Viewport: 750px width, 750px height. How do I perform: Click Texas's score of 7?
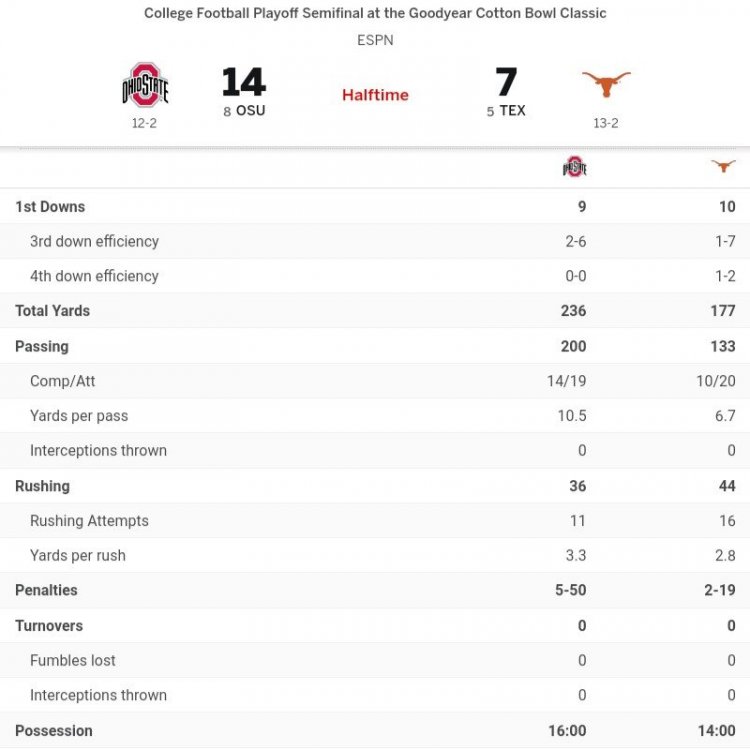(506, 82)
